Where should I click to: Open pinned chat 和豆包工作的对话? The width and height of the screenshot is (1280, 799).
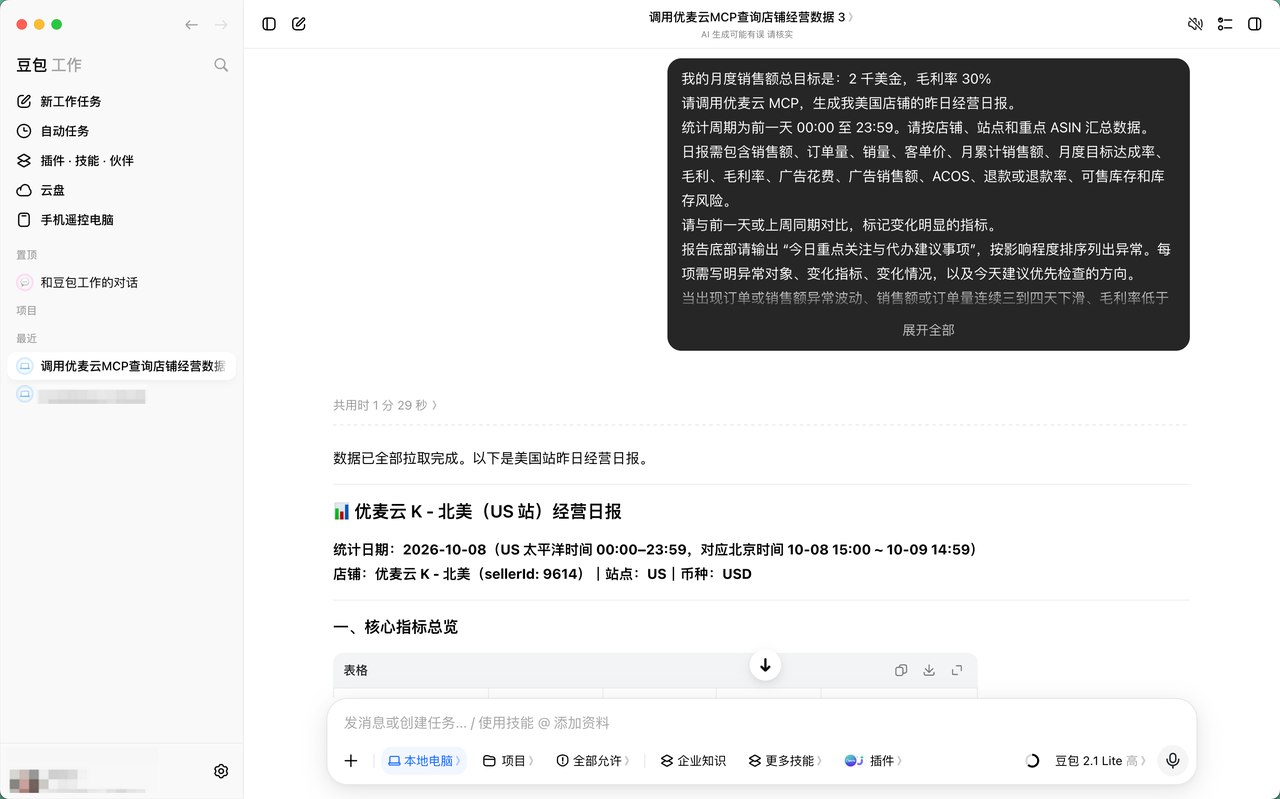tap(121, 282)
